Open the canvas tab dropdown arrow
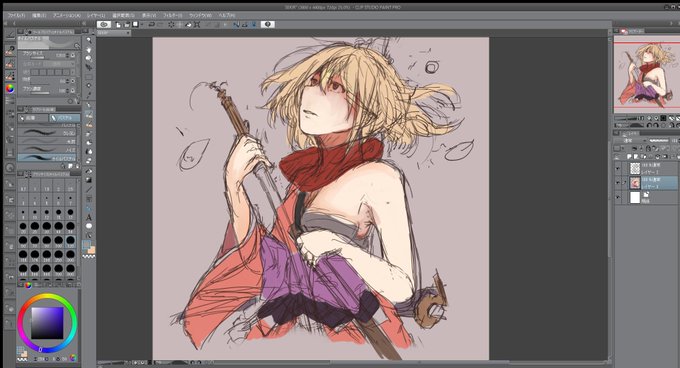Image resolution: width=680 pixels, height=368 pixels. (x=128, y=33)
